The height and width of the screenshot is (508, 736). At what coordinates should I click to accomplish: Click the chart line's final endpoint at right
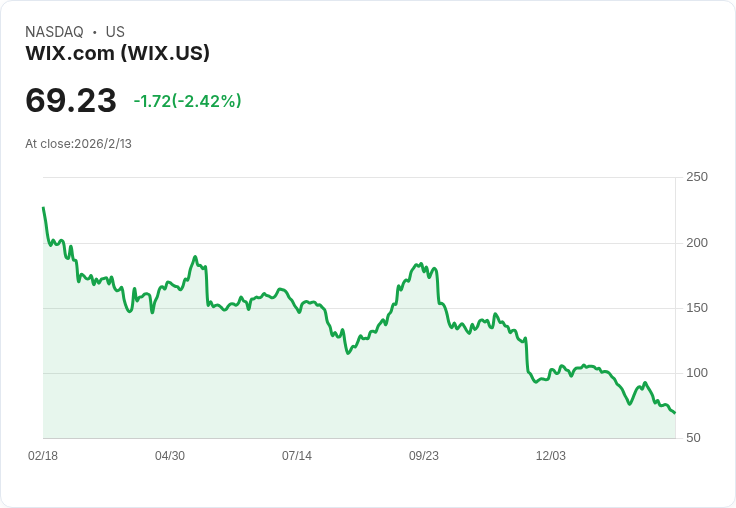(x=675, y=413)
